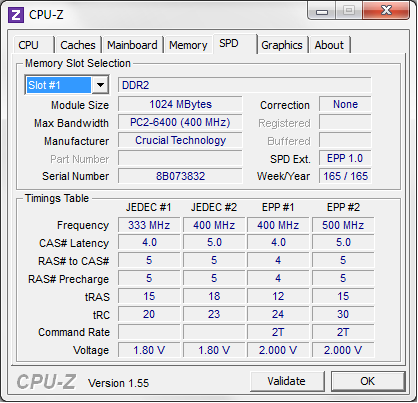Viewport: 418px width, 403px height.
Task: Select the Slot #1 combo box field
Action: click(67, 85)
